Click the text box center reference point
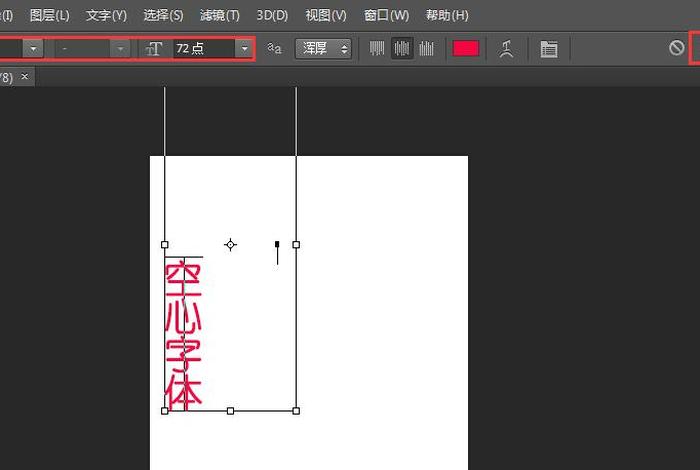Viewport: 700px width, 470px height. pyautogui.click(x=230, y=245)
